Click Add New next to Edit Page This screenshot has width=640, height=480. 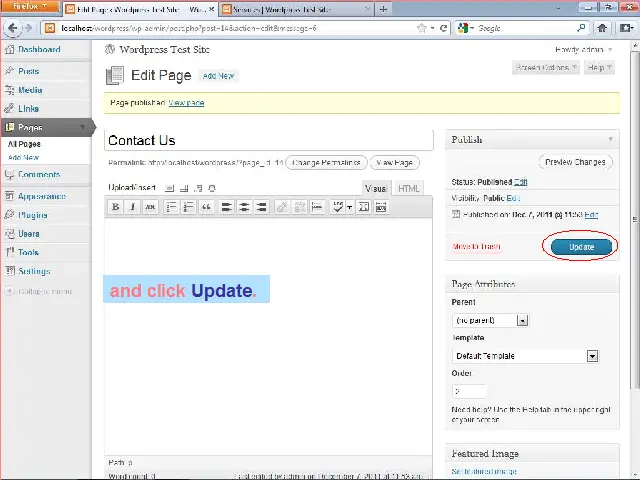point(218,76)
